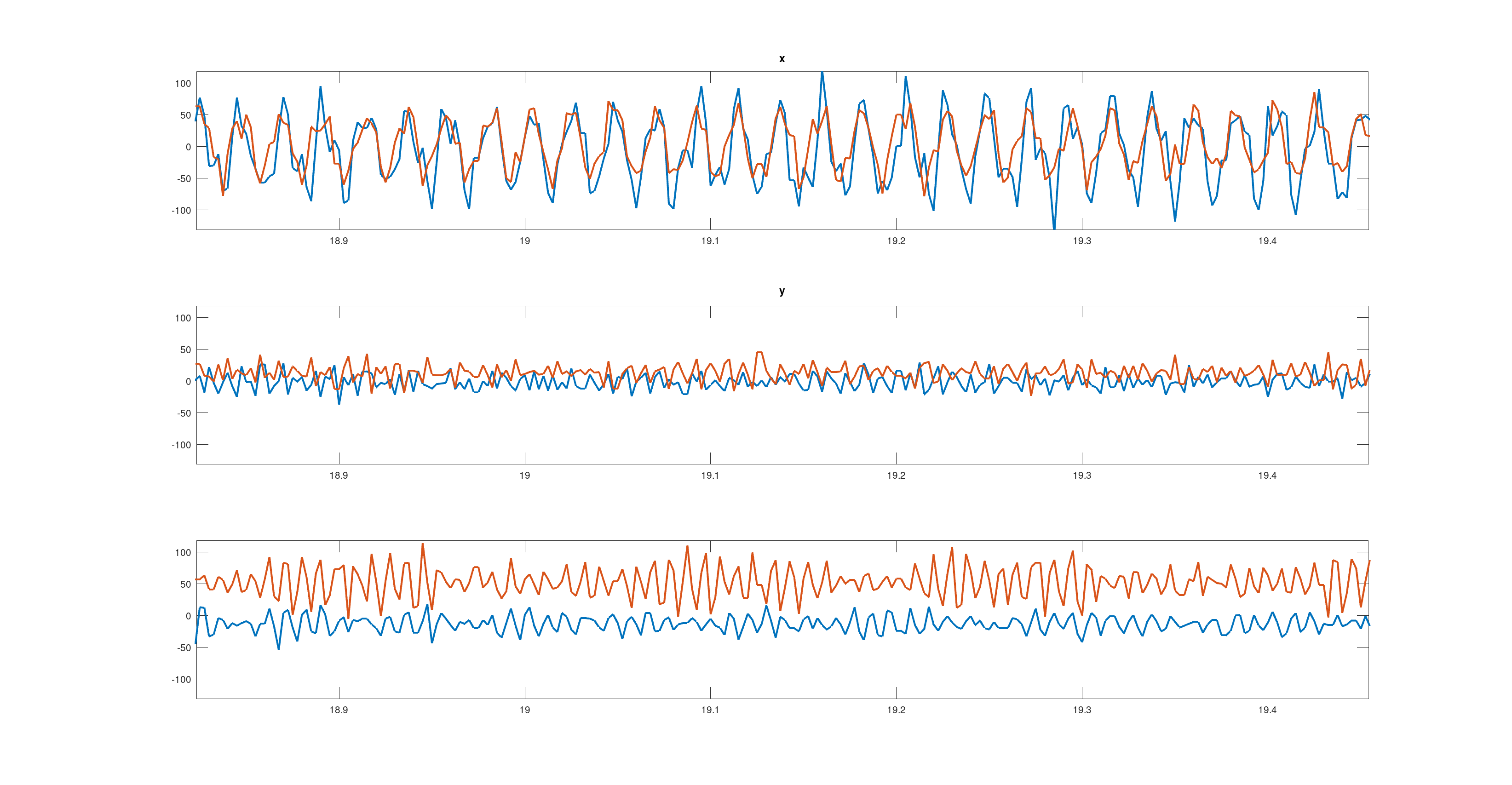Viewport: 1512px width, 785px height.
Task: Click the 19.2 tick label under bottom plot
Action: point(896,710)
